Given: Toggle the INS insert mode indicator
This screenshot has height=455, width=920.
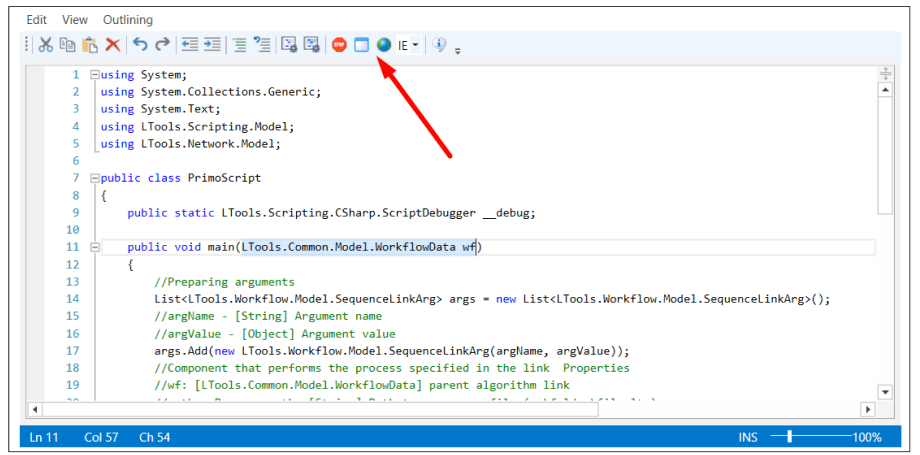Looking at the screenshot, I should tap(748, 437).
